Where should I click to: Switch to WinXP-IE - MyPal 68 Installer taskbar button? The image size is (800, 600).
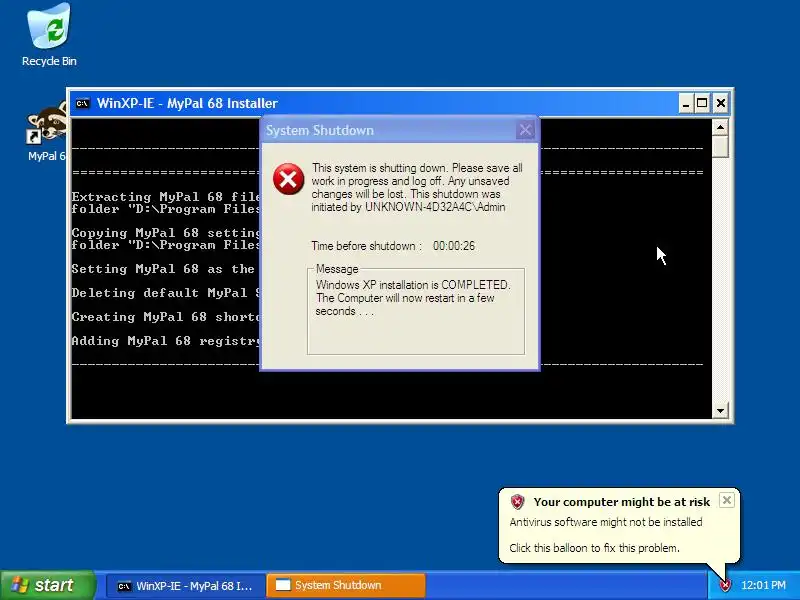coord(186,586)
